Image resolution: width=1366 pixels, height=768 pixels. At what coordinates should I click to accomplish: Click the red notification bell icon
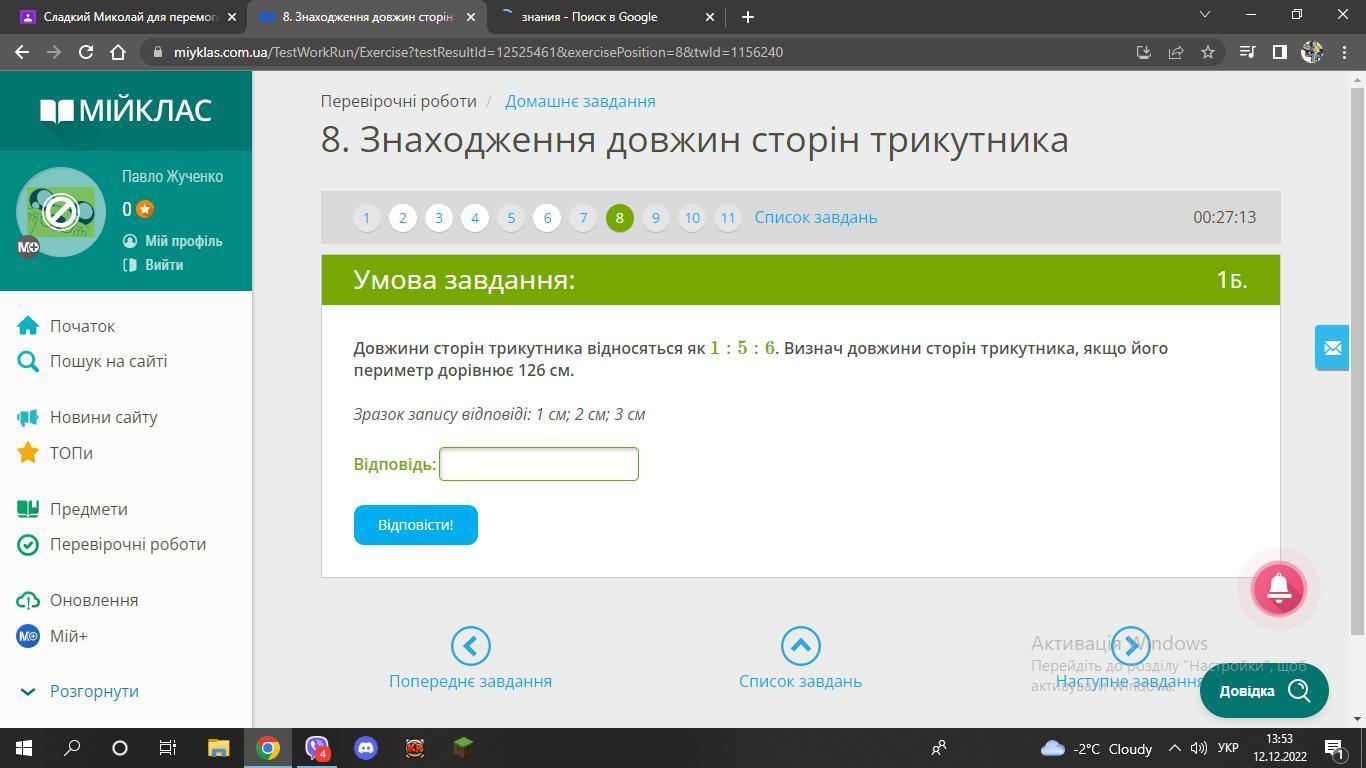pyautogui.click(x=1278, y=589)
